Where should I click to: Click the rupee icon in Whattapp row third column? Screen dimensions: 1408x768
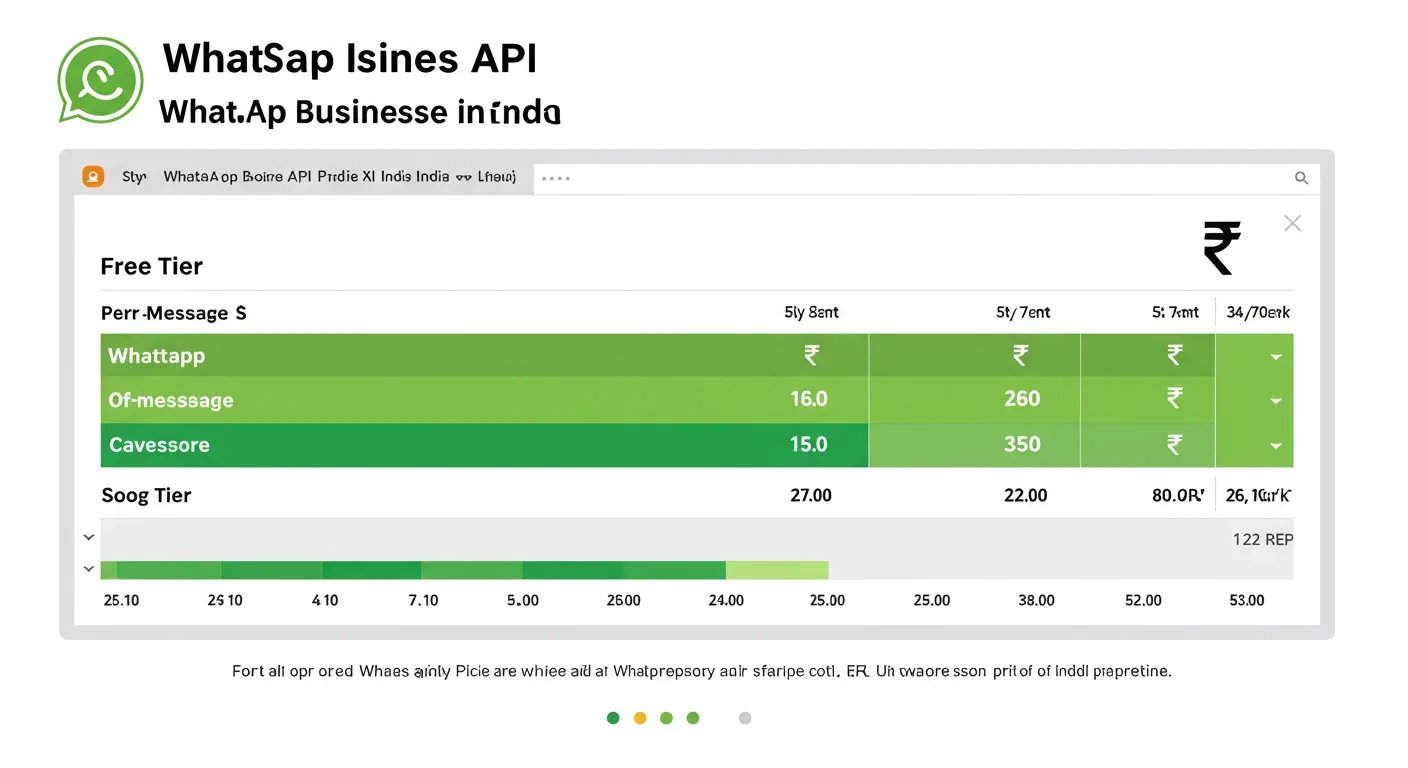(1174, 355)
